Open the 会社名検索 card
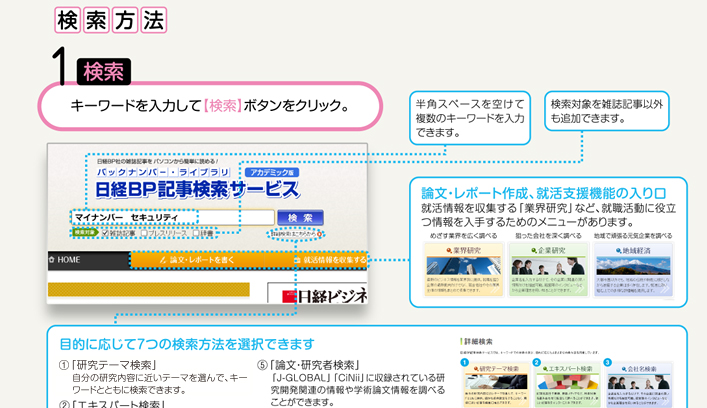Image resolution: width=707 pixels, height=408 pixels. click(x=639, y=385)
